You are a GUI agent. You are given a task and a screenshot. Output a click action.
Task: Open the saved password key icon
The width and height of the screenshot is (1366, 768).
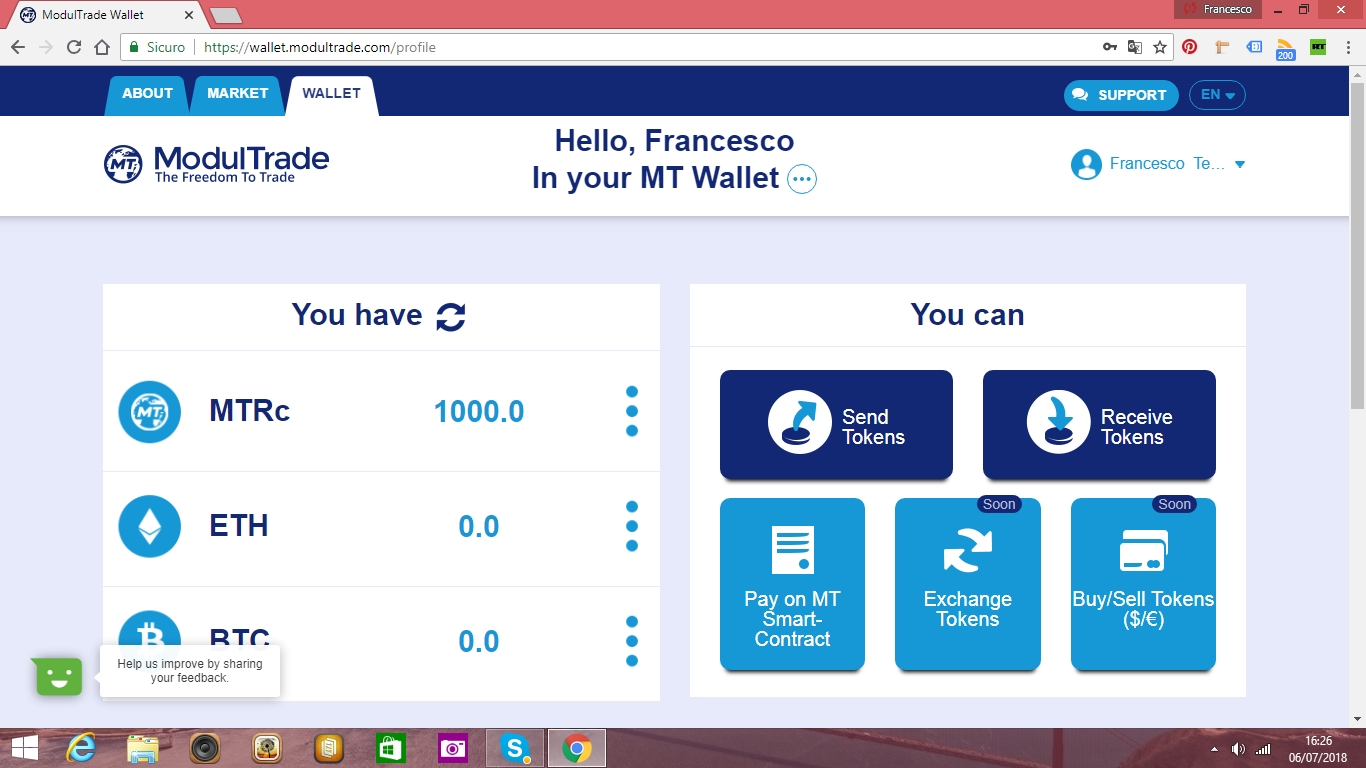(1110, 47)
